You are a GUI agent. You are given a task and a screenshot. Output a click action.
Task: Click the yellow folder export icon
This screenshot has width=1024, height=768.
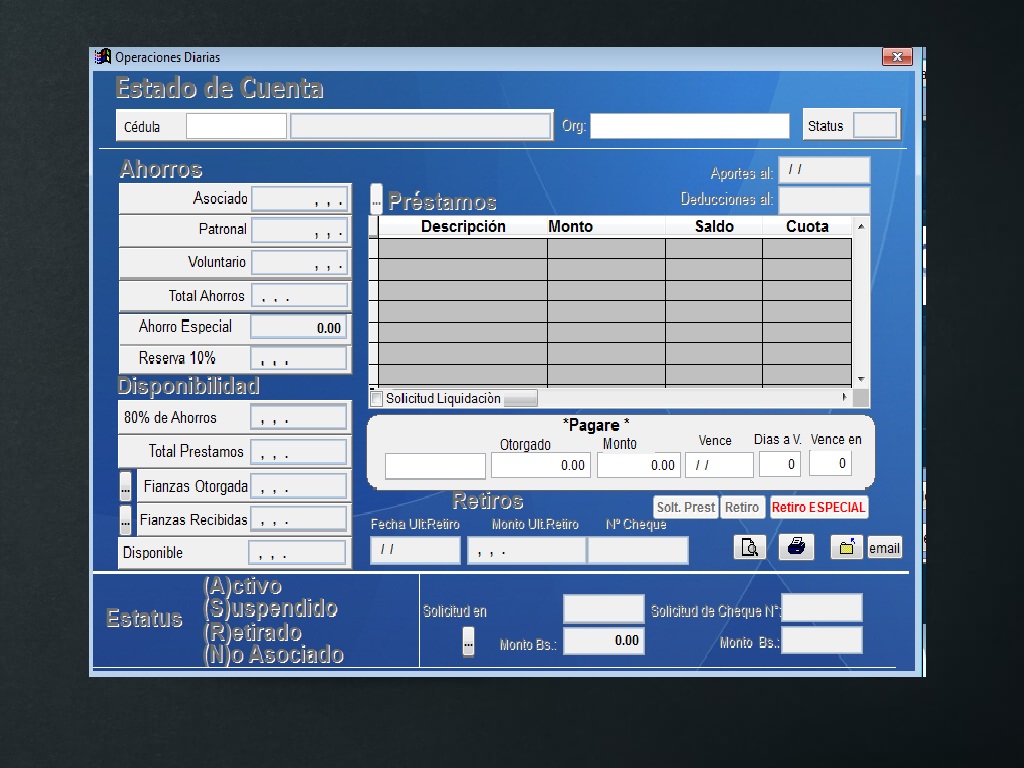(x=846, y=547)
